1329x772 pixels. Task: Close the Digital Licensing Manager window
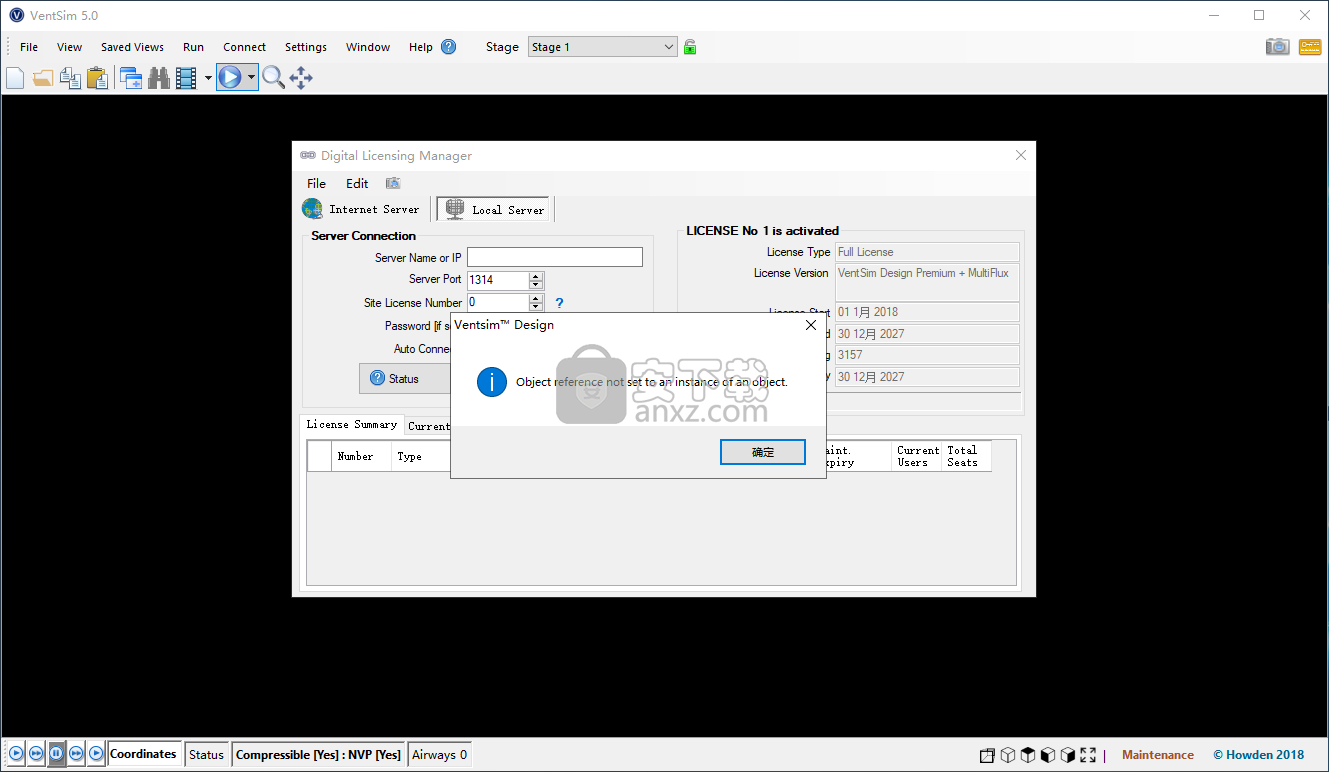1021,155
